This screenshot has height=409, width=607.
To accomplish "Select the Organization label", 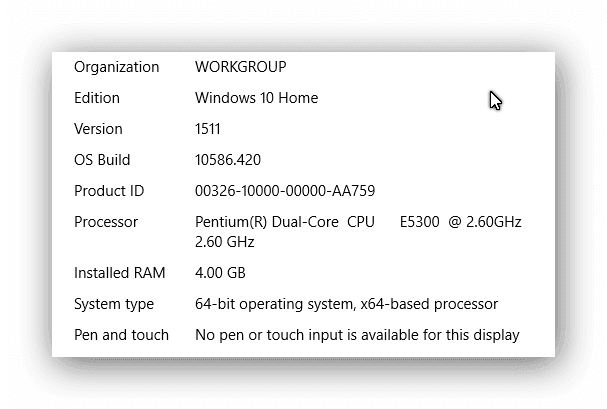I will pos(117,67).
